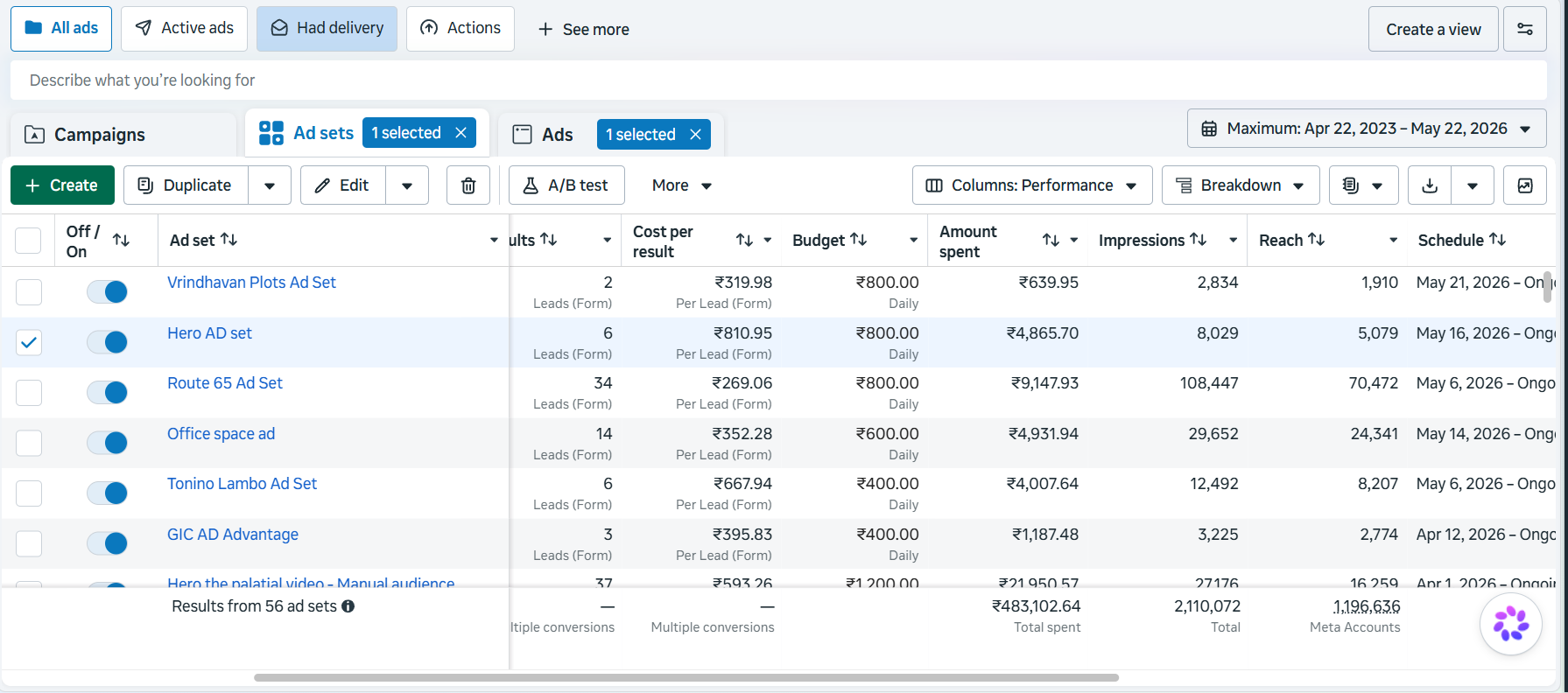Open the reports icon dropdown

pos(1363,185)
